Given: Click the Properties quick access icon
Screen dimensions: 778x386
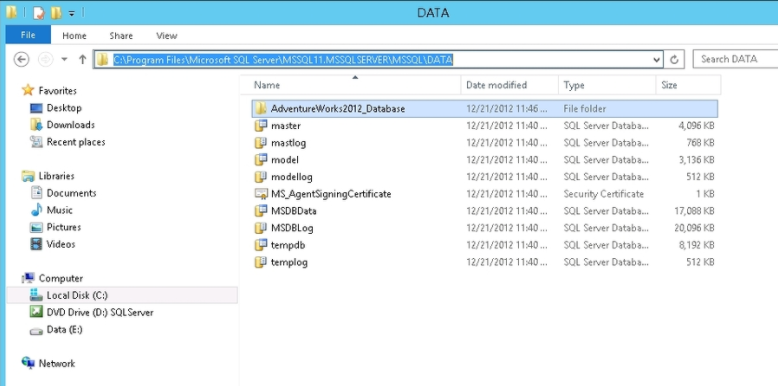Looking at the screenshot, I should click(x=39, y=13).
